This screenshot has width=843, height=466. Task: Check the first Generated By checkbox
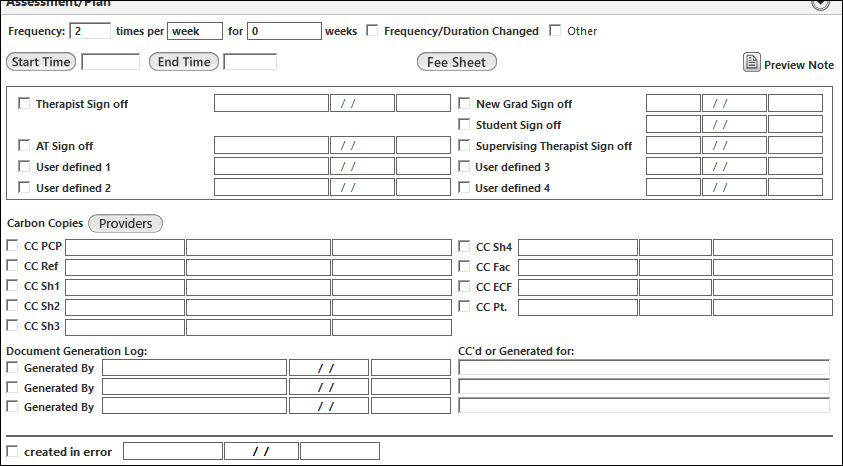point(12,367)
